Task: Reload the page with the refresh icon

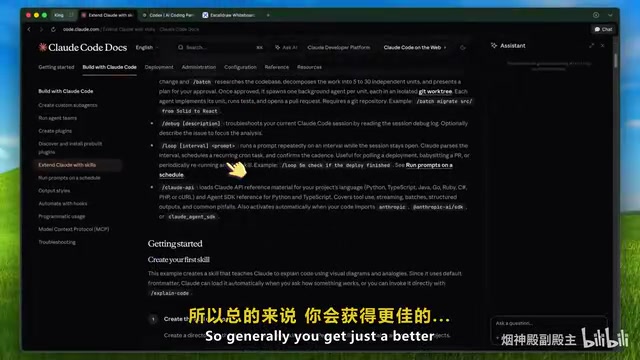Action: click(x=53, y=29)
